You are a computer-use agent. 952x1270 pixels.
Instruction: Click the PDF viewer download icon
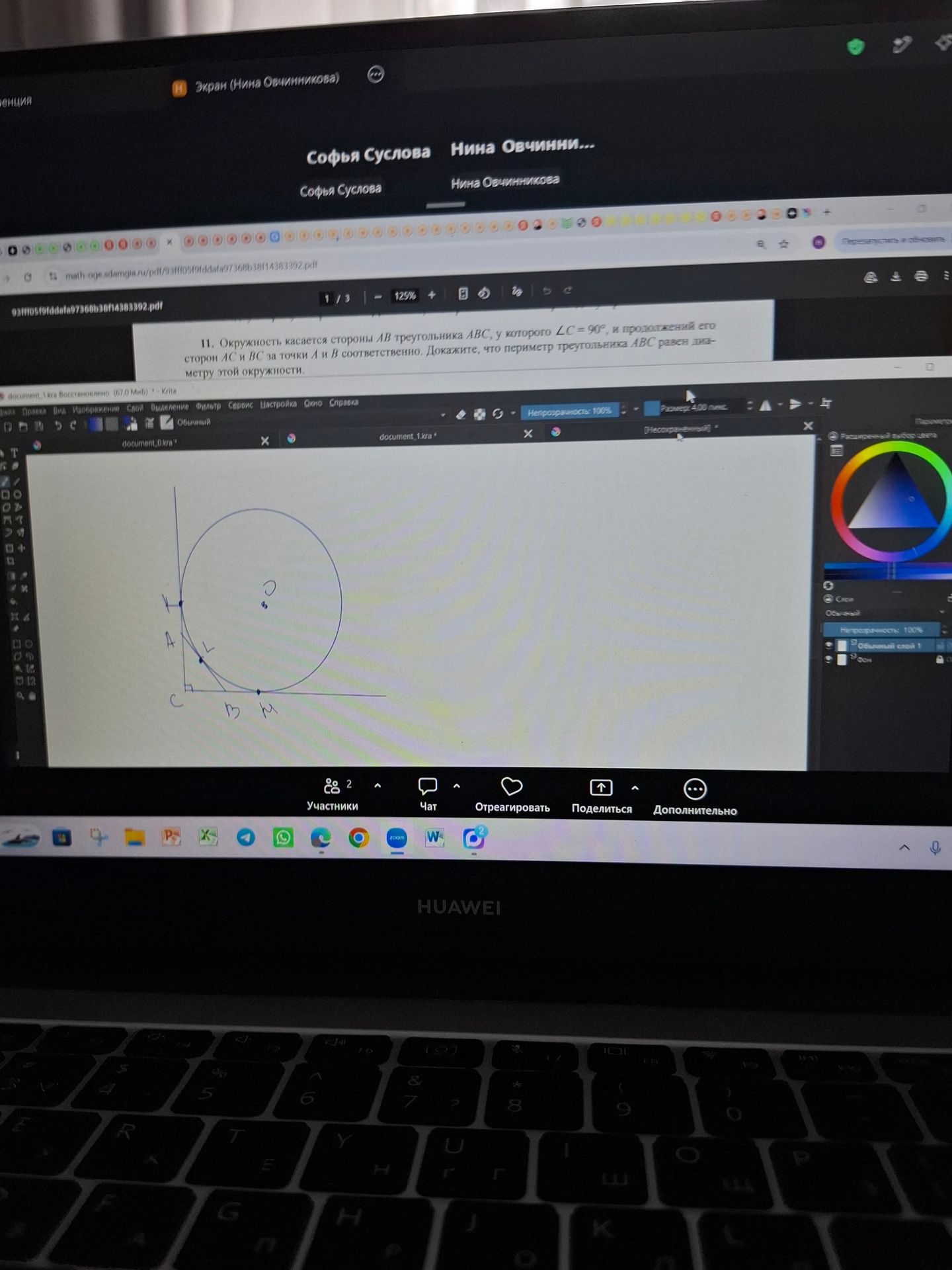pyautogui.click(x=896, y=276)
